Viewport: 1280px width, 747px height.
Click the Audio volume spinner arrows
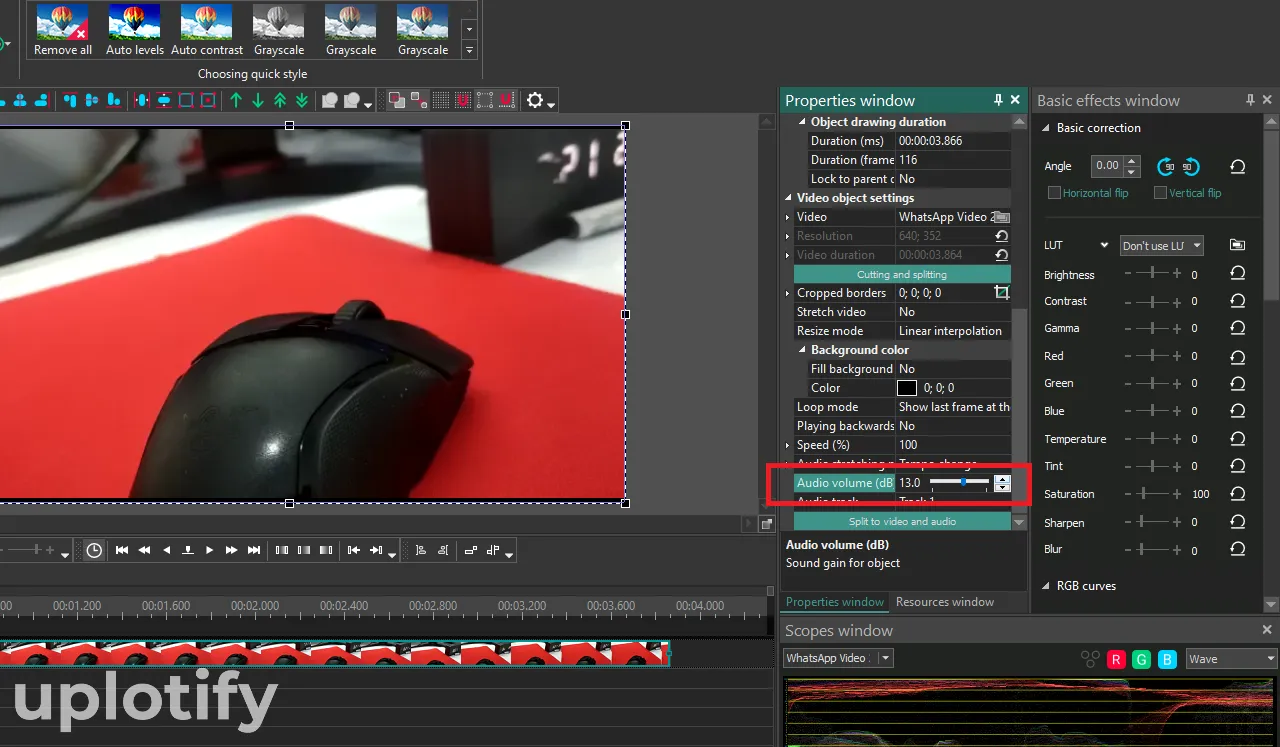(x=1002, y=483)
